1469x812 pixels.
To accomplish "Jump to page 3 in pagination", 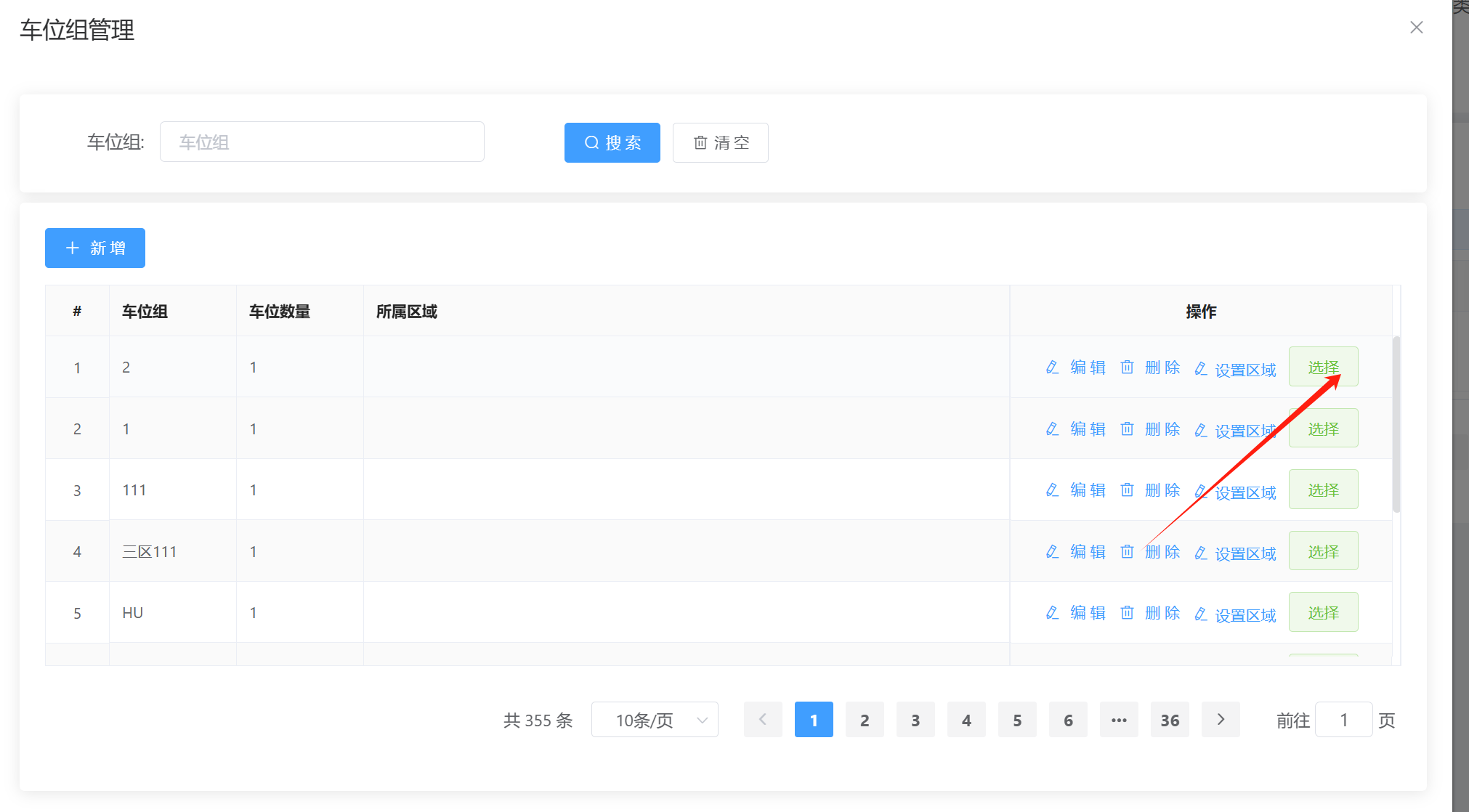I will tap(915, 720).
